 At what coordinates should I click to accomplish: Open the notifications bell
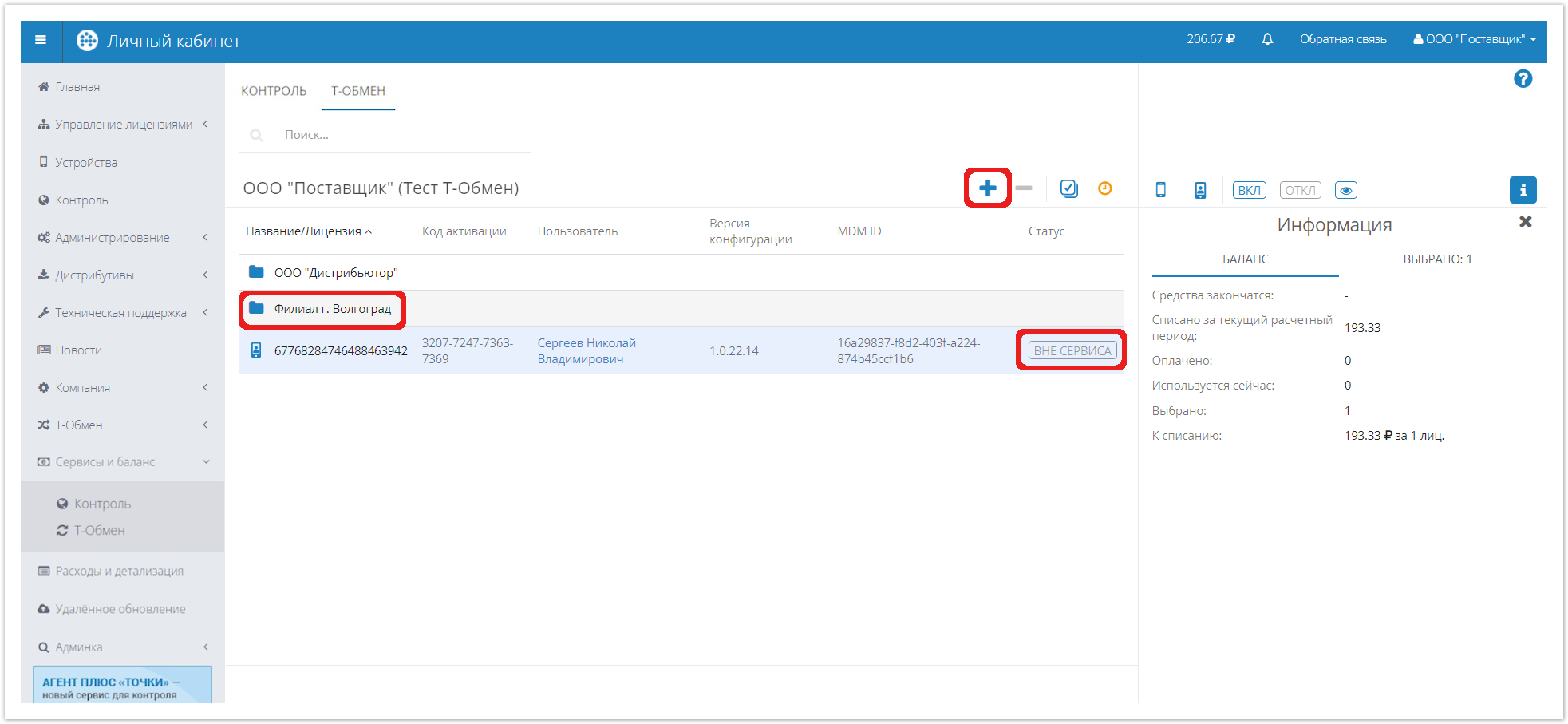(x=1267, y=39)
